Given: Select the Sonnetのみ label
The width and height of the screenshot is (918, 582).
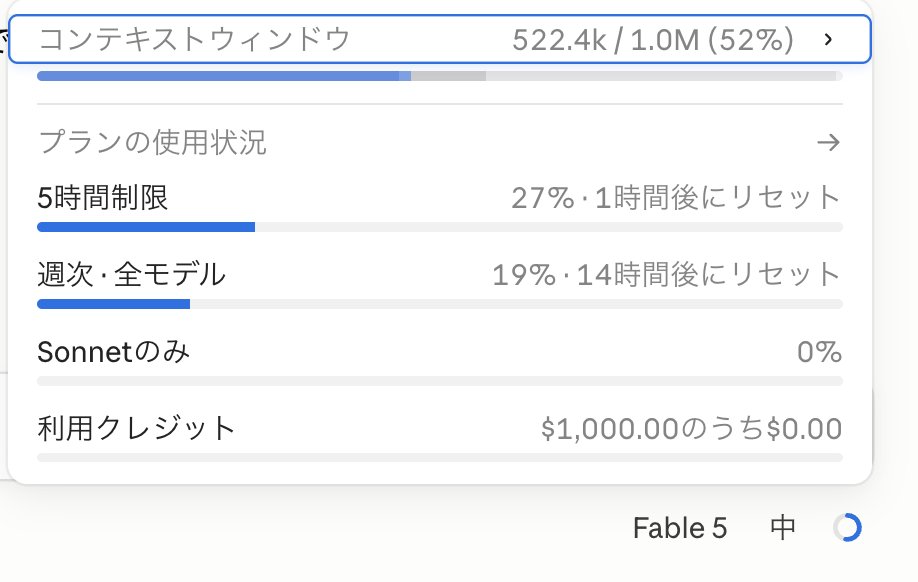Looking at the screenshot, I should (x=114, y=352).
